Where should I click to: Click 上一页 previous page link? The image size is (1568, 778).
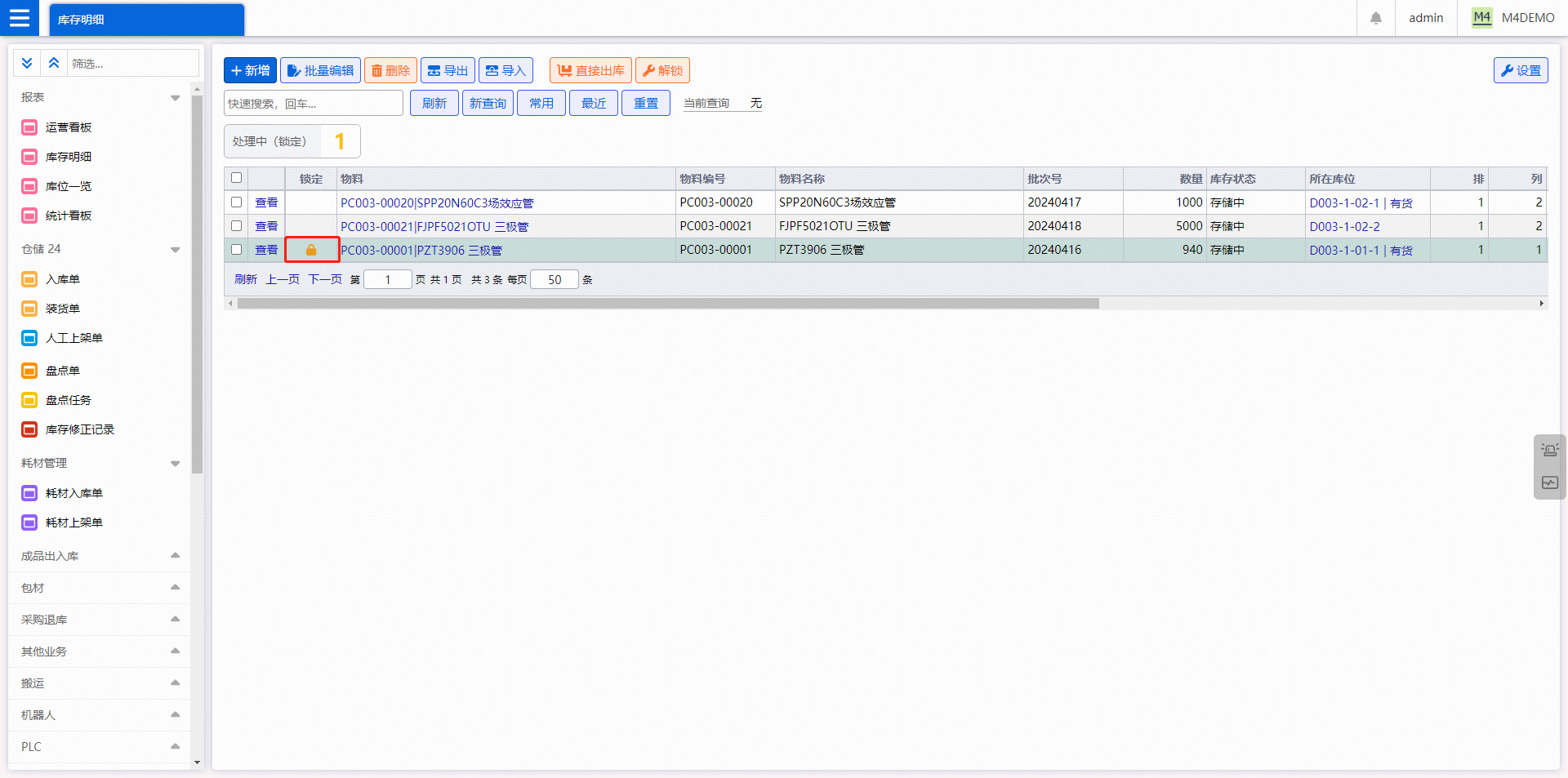point(283,279)
